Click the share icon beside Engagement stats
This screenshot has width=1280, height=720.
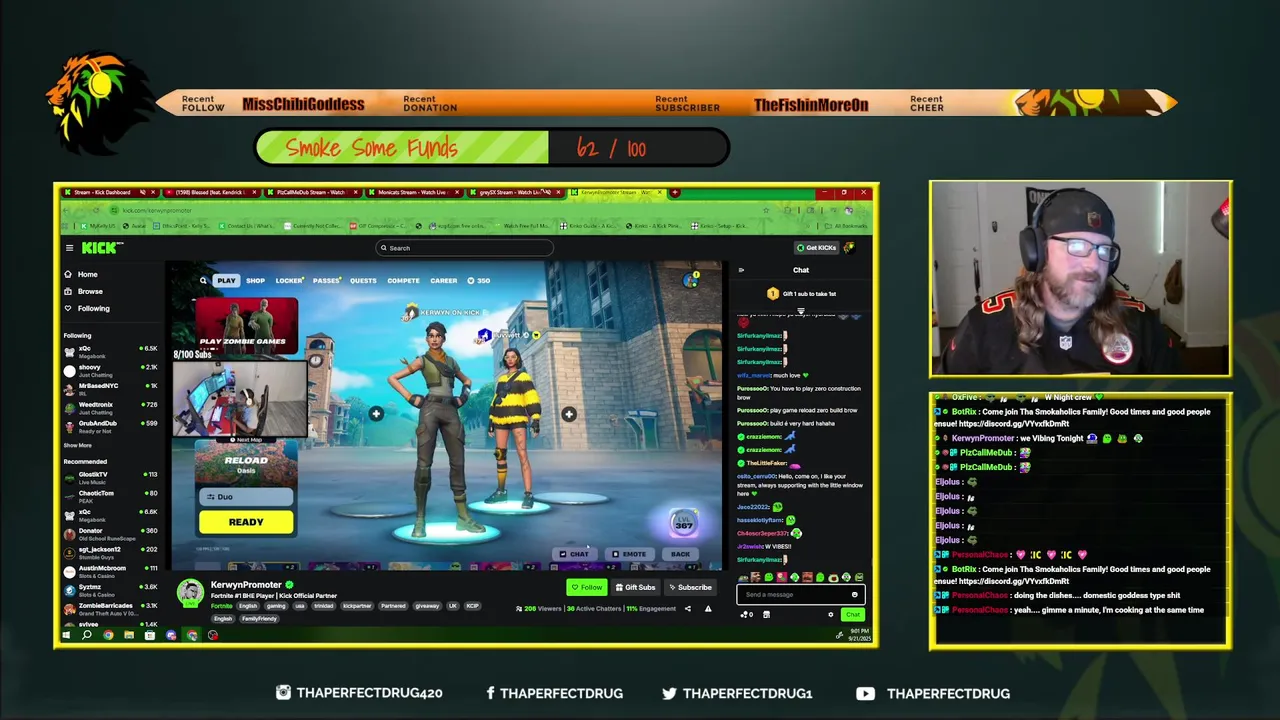coord(687,608)
